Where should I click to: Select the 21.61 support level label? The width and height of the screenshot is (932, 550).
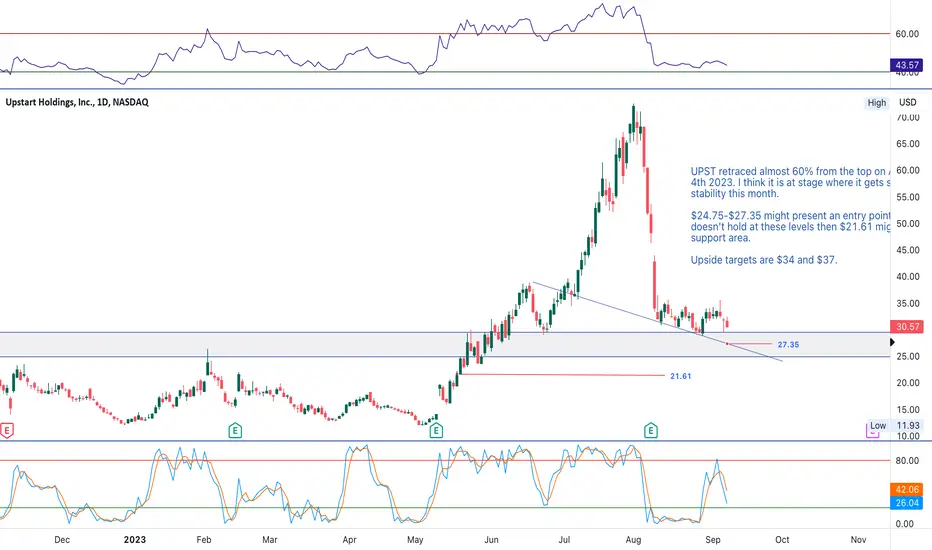(681, 376)
